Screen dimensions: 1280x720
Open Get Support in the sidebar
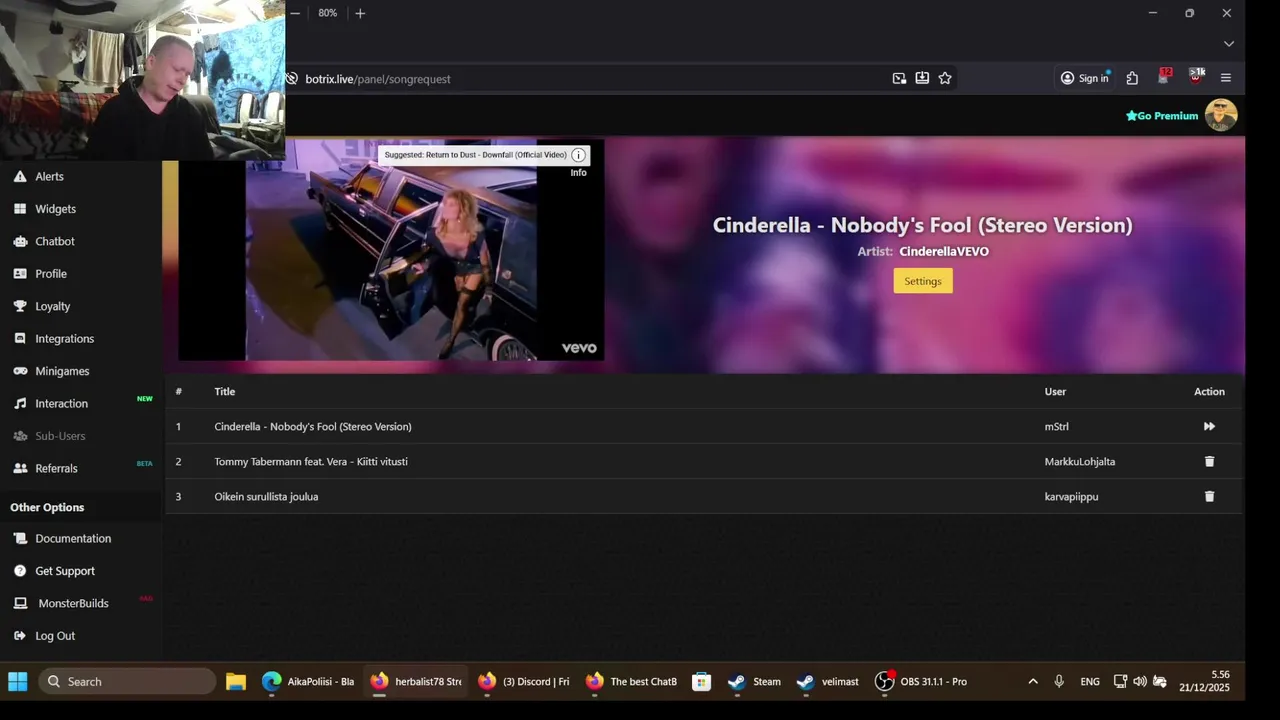65,571
